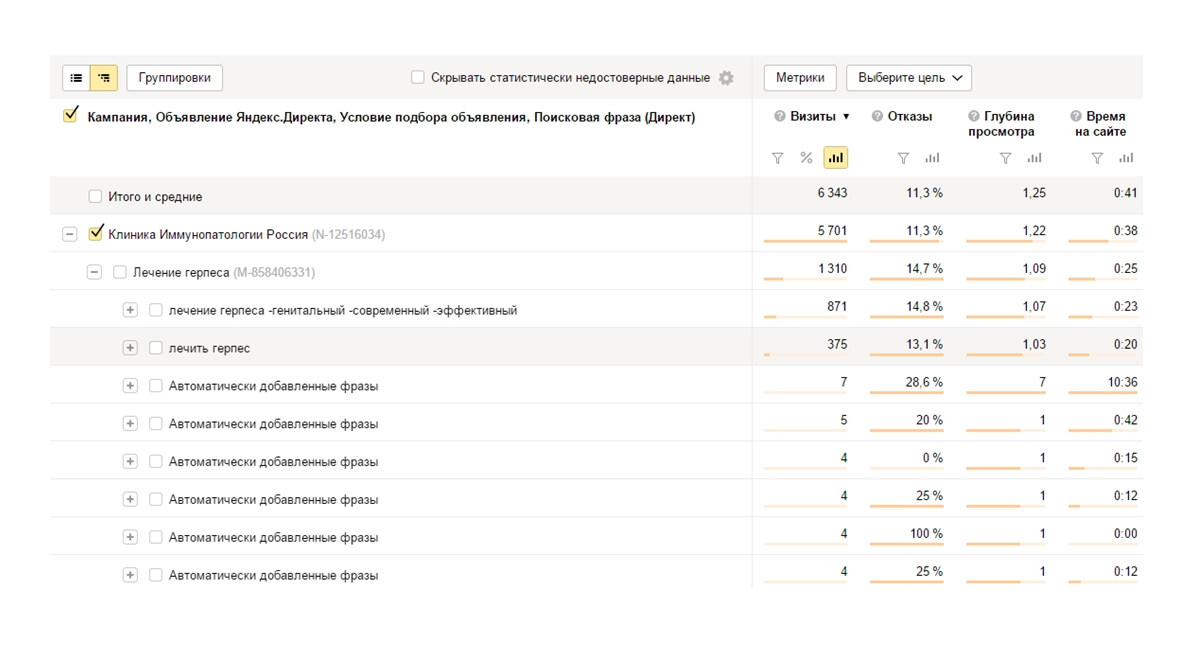Collapse the Клиника Иммунопатологии Россия row
Viewport: 1200px width, 654px height.
click(x=69, y=234)
